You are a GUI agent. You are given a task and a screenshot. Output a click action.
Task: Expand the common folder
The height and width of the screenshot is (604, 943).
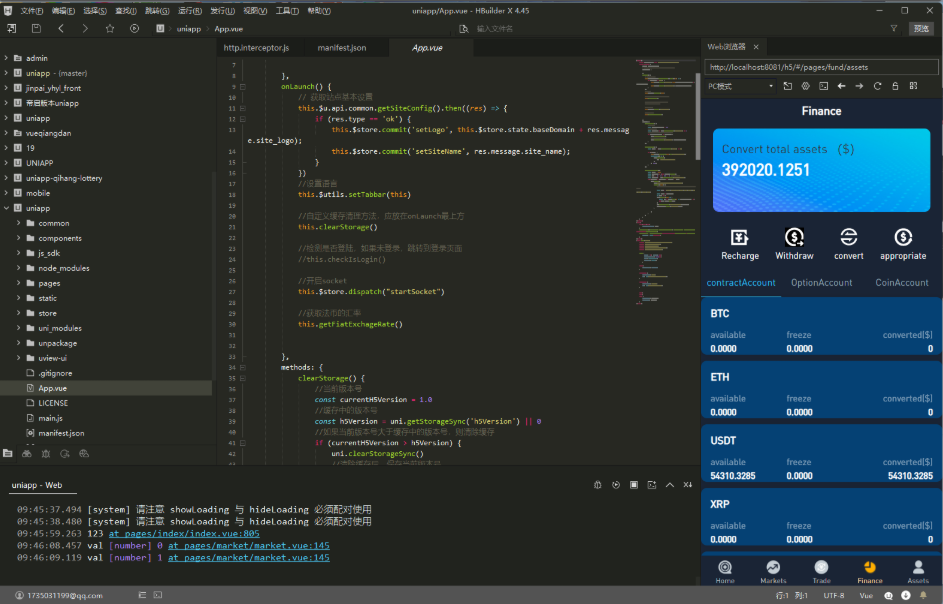pyautogui.click(x=18, y=223)
